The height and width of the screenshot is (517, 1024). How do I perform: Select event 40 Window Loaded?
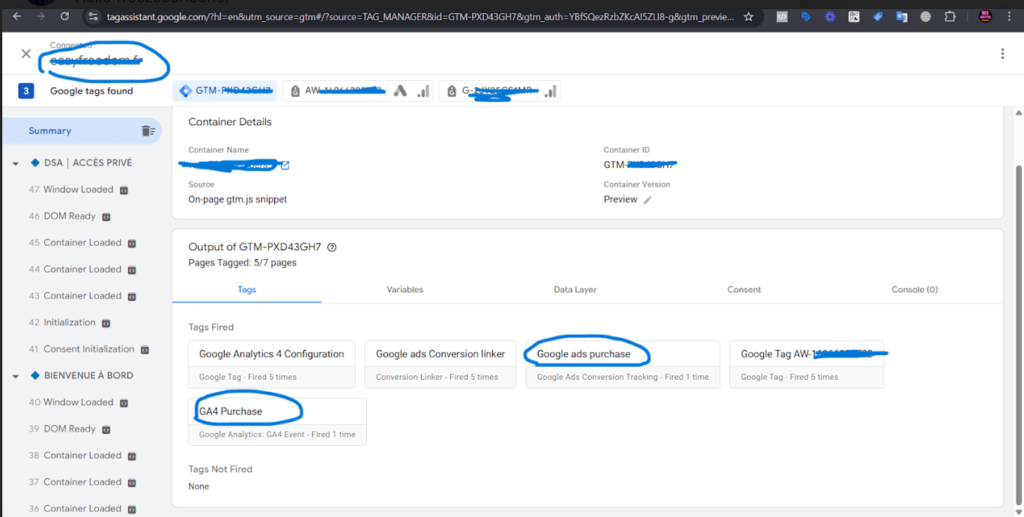pyautogui.click(x=78, y=402)
